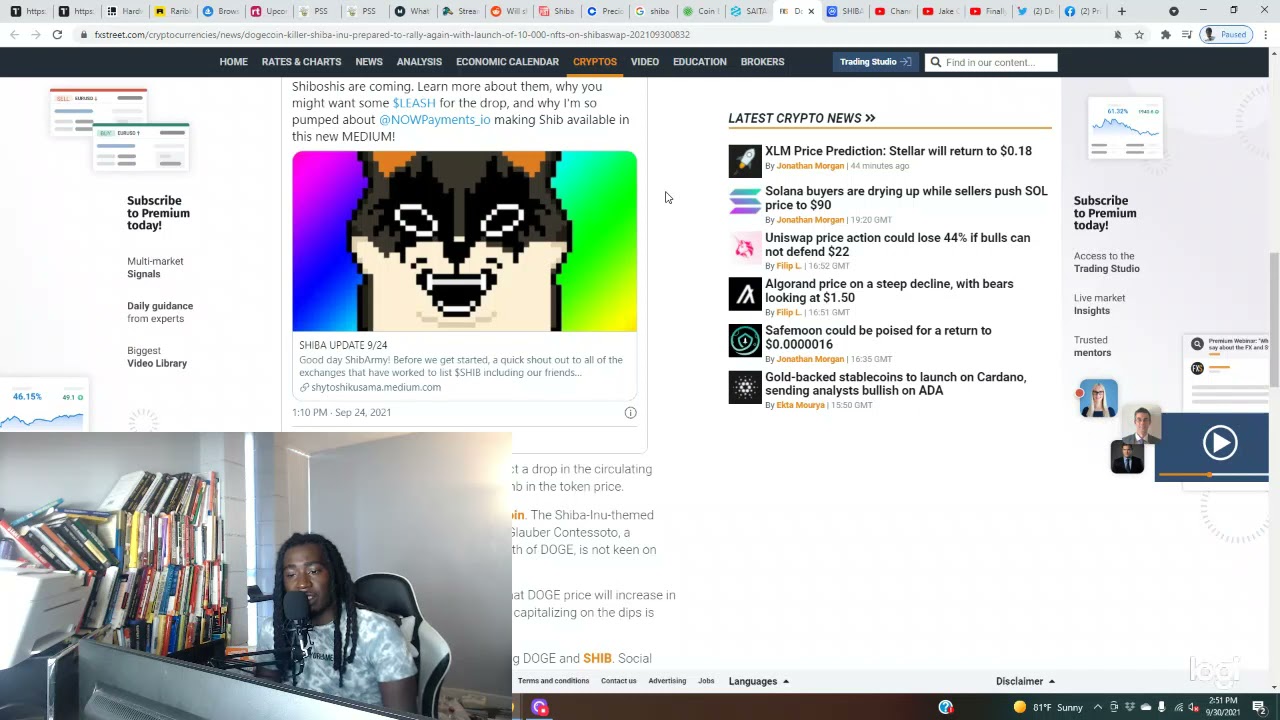
Task: Open Terms and conditions footer link
Action: [x=553, y=681]
